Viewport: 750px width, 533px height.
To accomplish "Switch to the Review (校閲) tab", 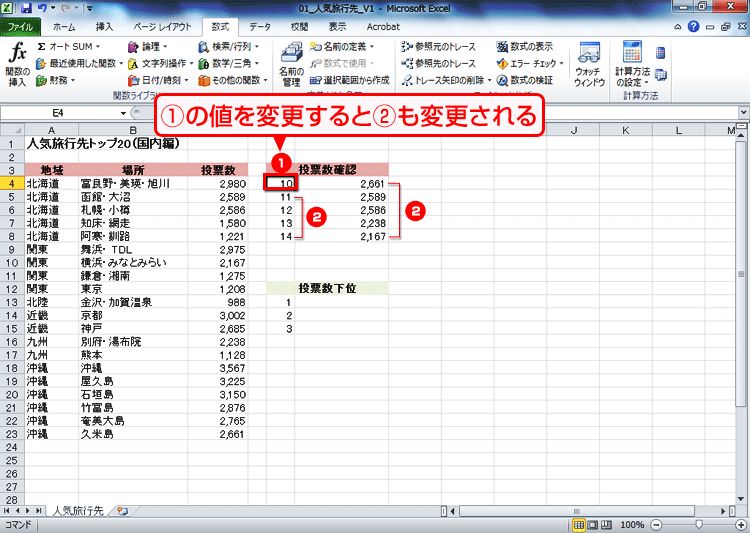I will (x=299, y=27).
